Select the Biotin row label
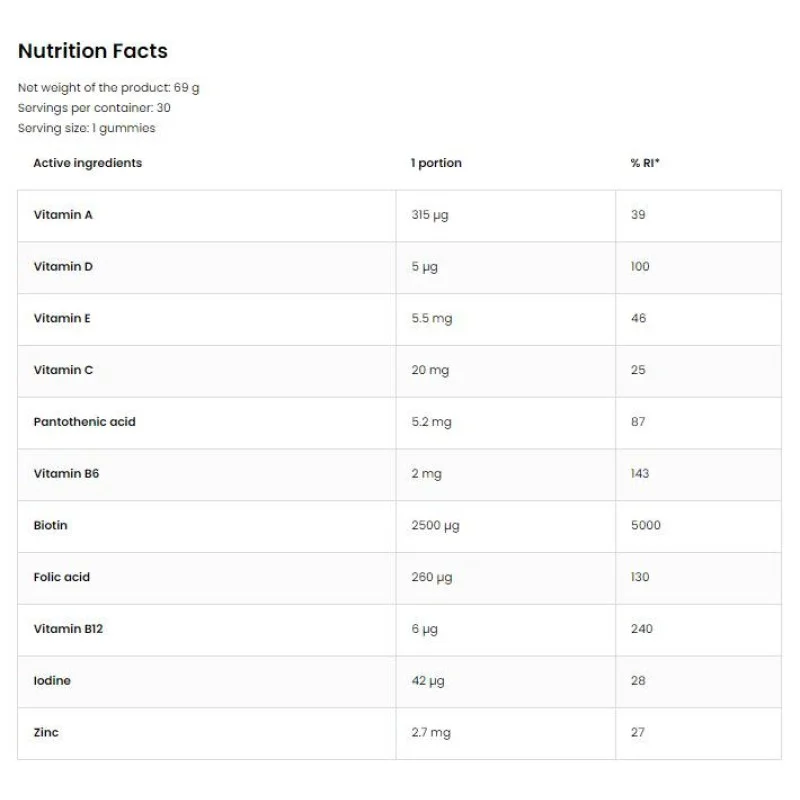Viewport: 800px width, 800px height. click(50, 526)
